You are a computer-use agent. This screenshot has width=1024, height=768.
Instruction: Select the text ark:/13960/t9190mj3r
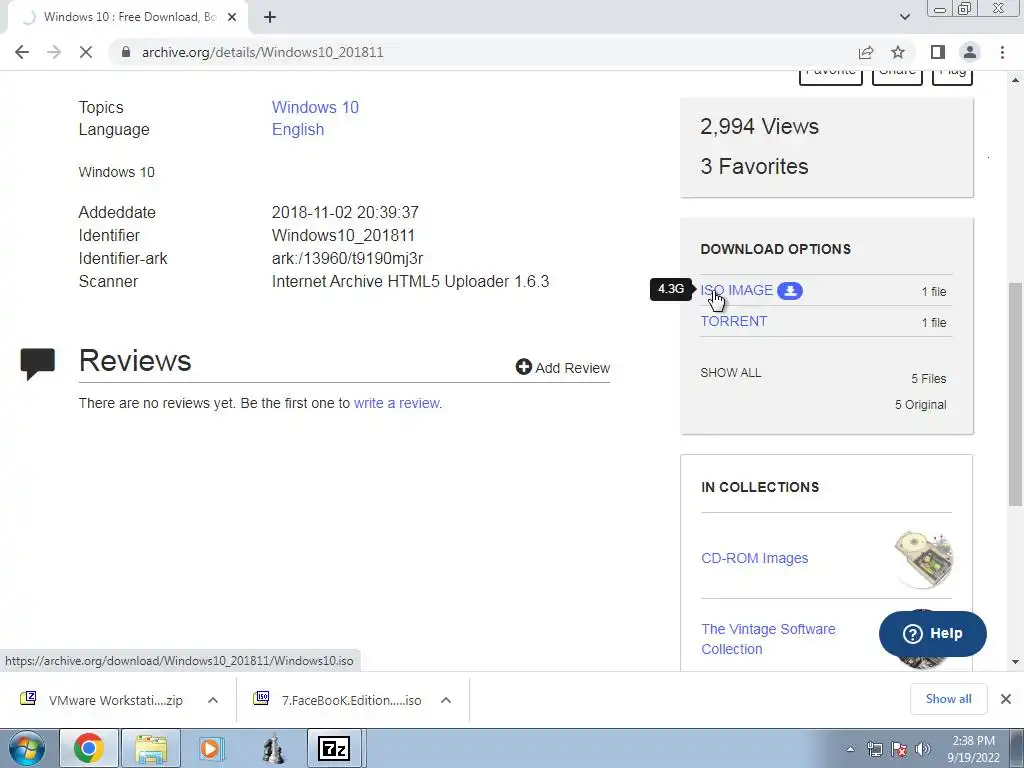pos(347,259)
